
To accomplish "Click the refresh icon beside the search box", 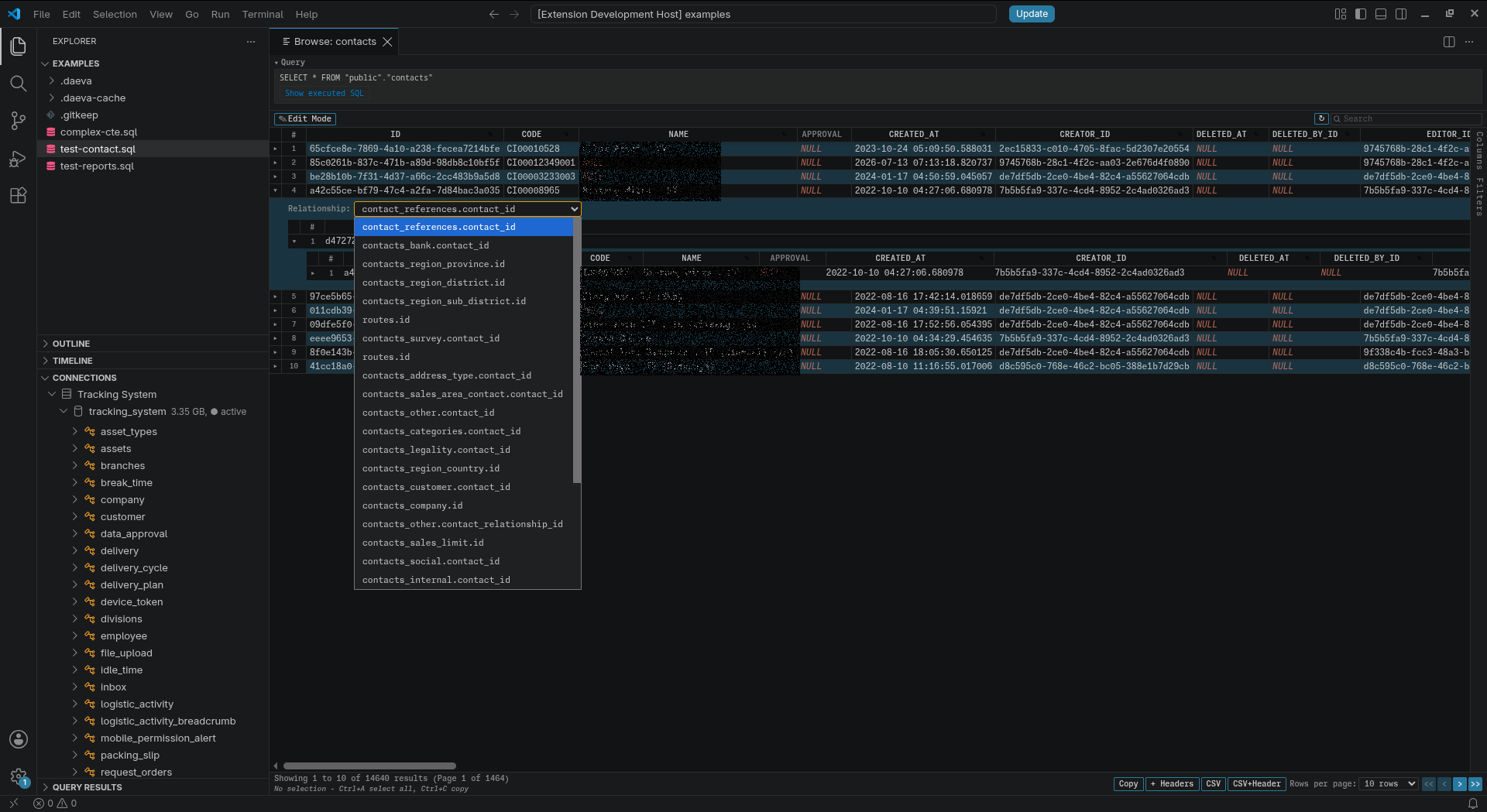I will pyautogui.click(x=1321, y=118).
